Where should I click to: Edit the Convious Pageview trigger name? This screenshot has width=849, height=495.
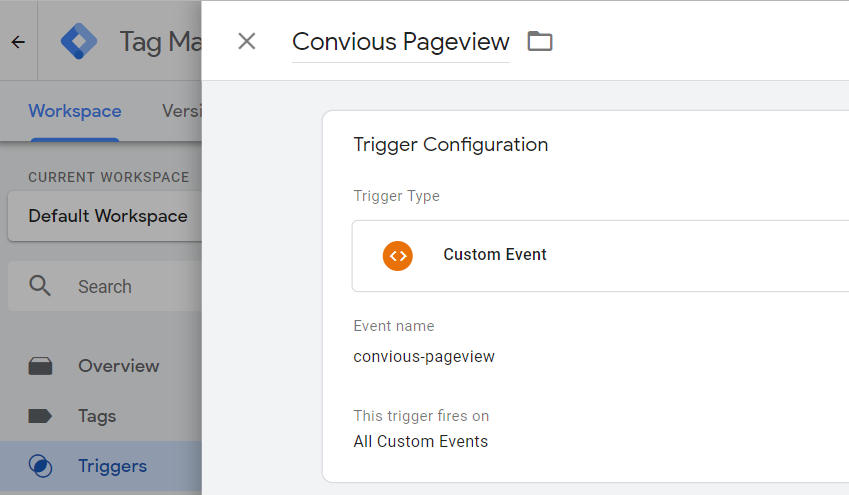[x=400, y=42]
